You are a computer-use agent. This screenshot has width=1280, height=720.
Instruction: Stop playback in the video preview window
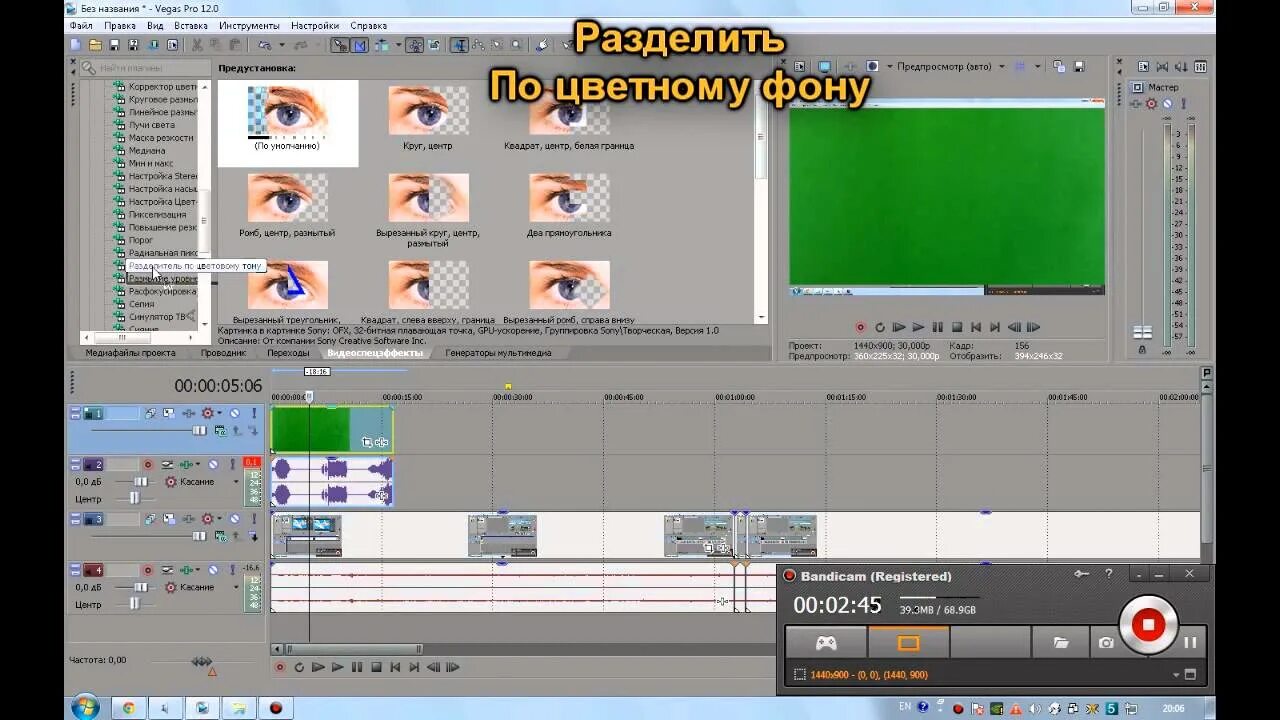point(957,327)
